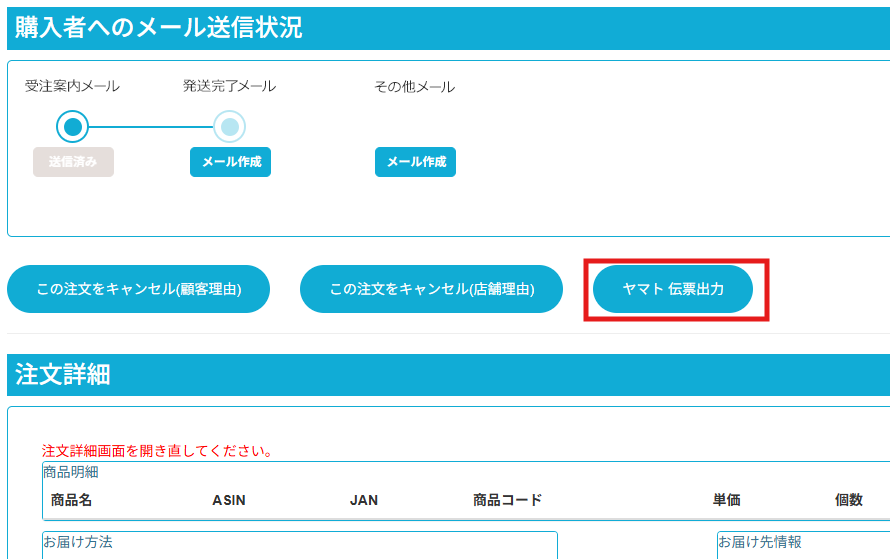
Task: Click the 単価 column header
Action: point(726,500)
